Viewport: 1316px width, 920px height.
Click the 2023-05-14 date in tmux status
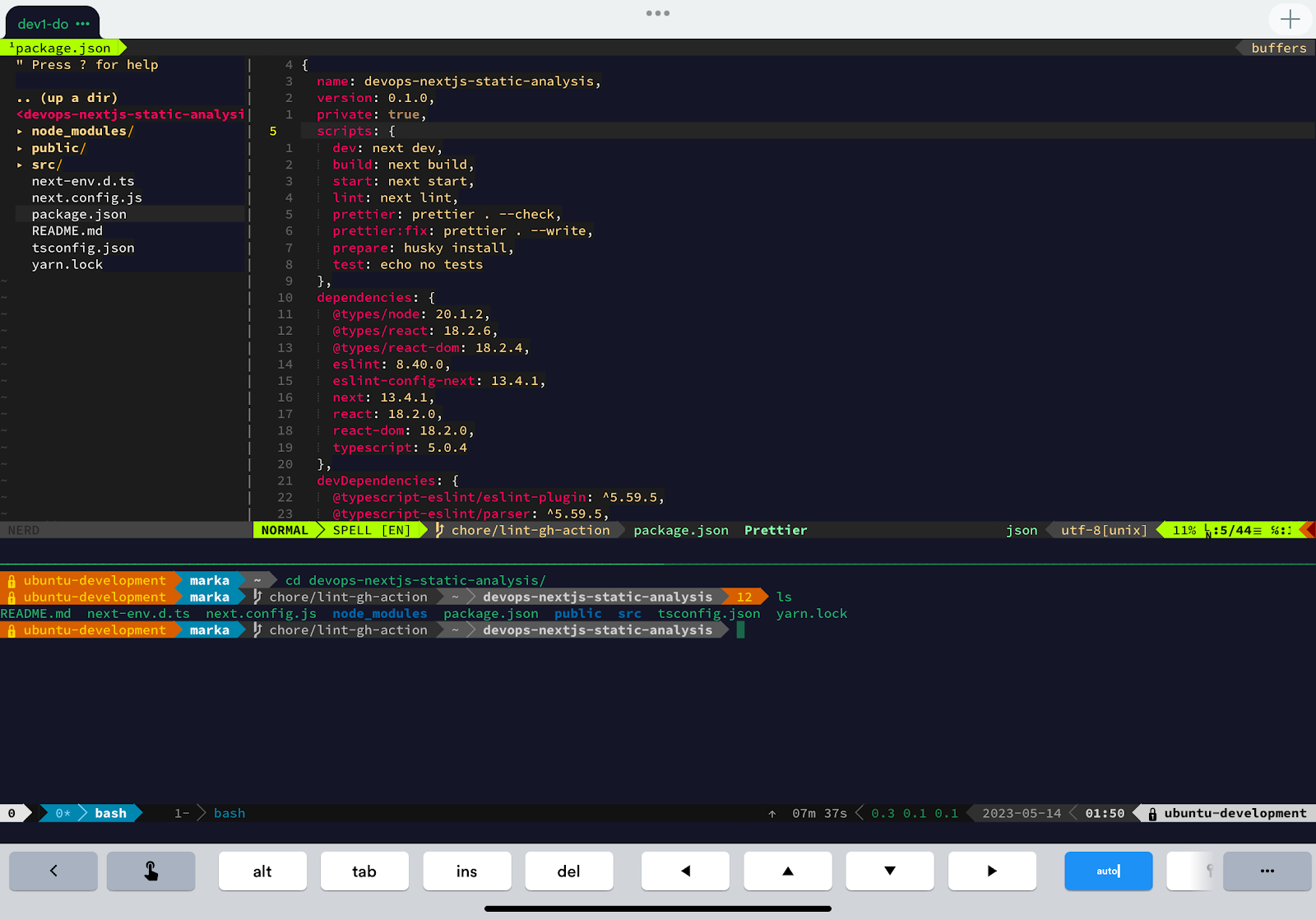pyautogui.click(x=1022, y=813)
